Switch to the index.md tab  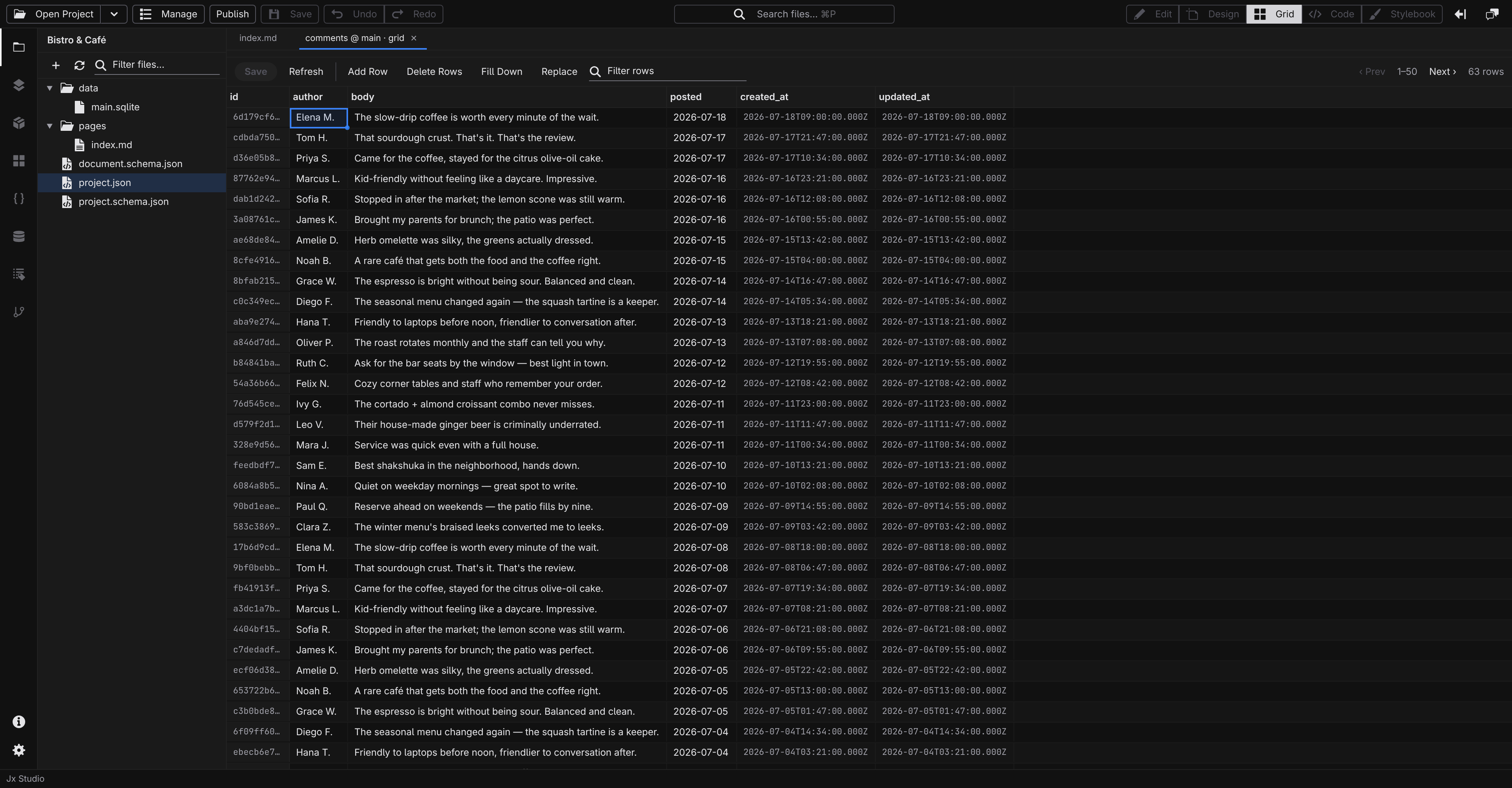258,38
